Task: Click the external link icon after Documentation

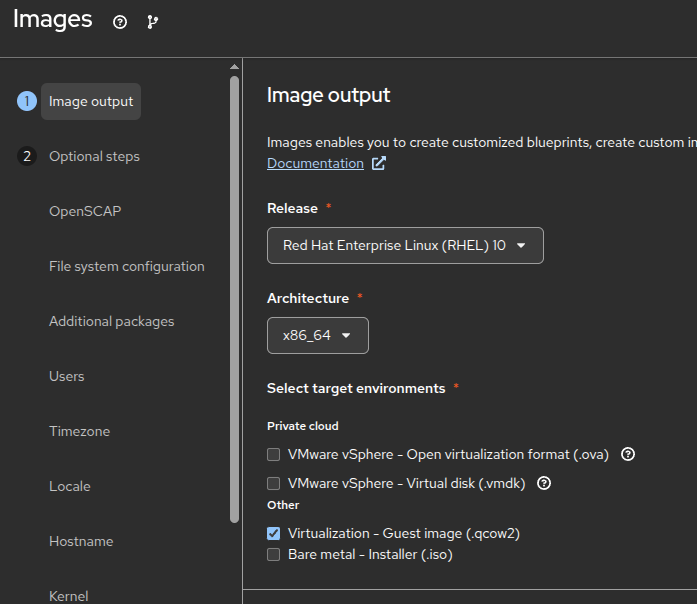Action: [379, 163]
